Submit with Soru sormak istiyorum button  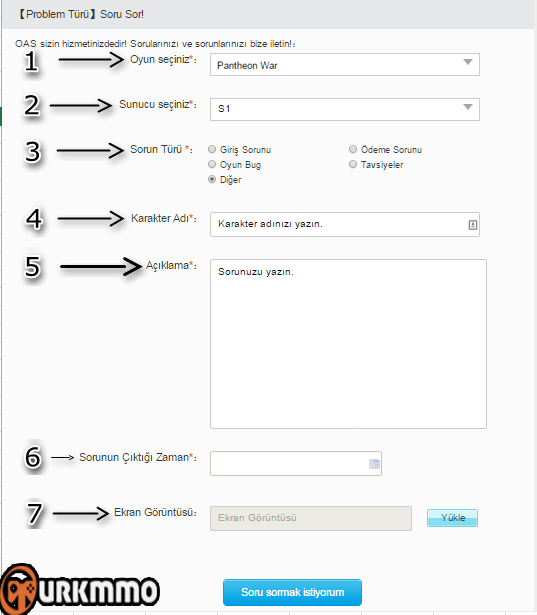(x=292, y=592)
